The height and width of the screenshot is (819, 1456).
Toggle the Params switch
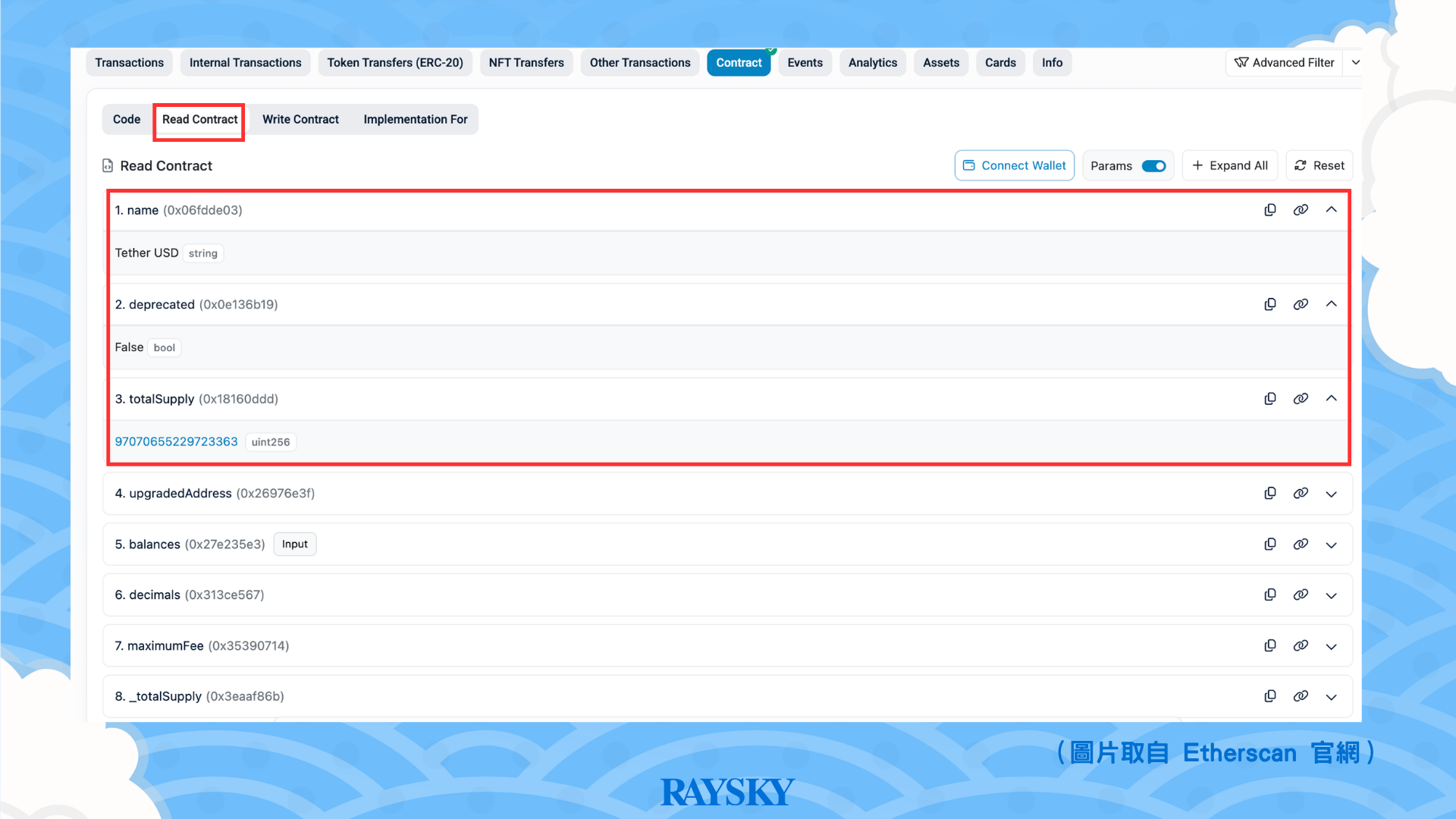point(1153,166)
